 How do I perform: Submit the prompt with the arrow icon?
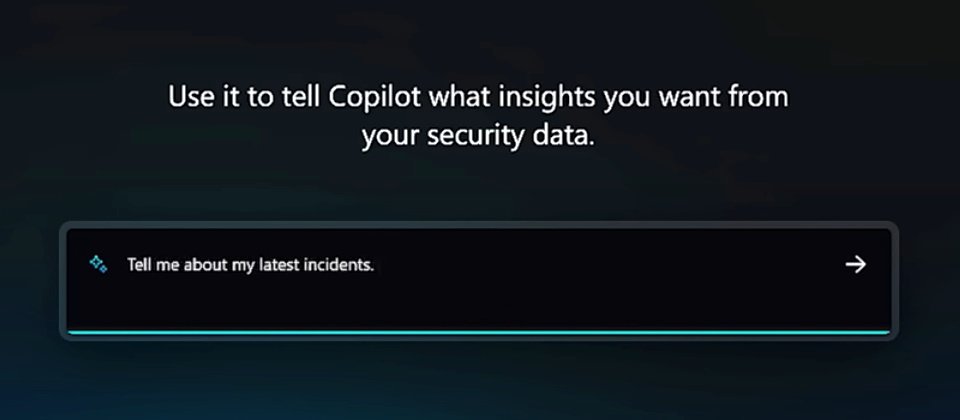point(855,264)
